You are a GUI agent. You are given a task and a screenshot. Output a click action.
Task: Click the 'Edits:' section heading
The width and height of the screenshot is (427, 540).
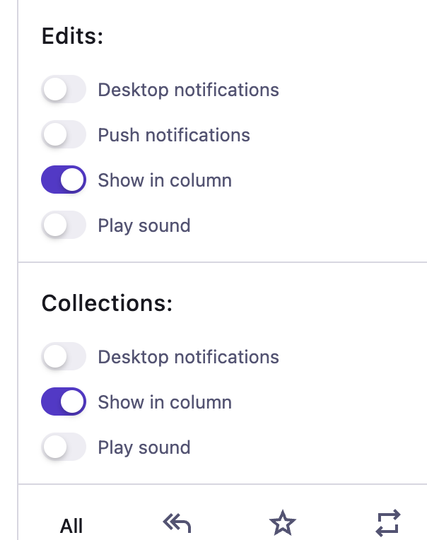[72, 36]
